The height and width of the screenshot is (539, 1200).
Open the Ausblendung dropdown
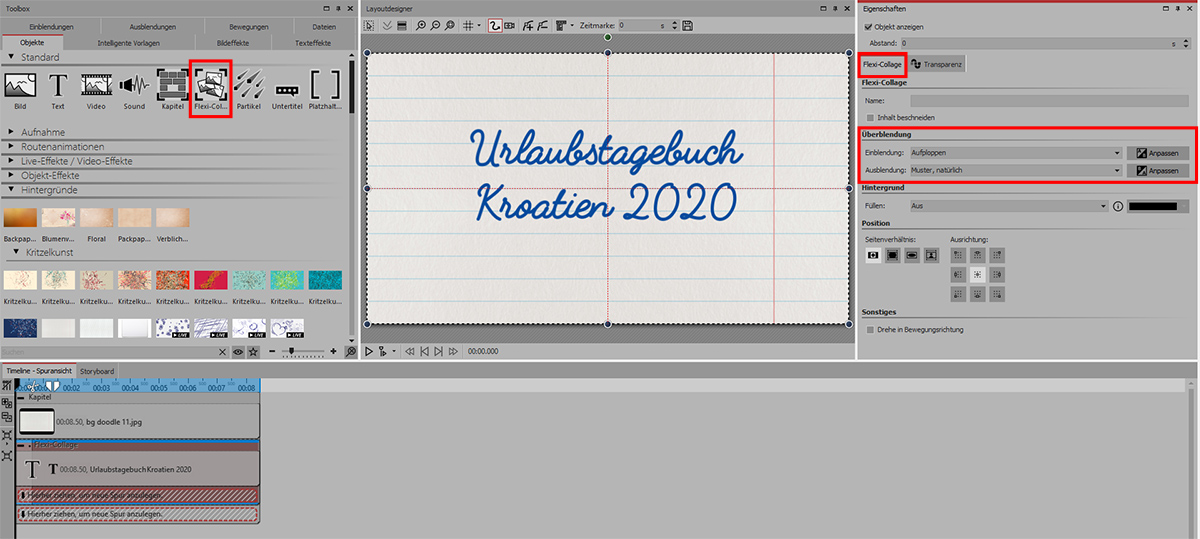[x=1015, y=171]
